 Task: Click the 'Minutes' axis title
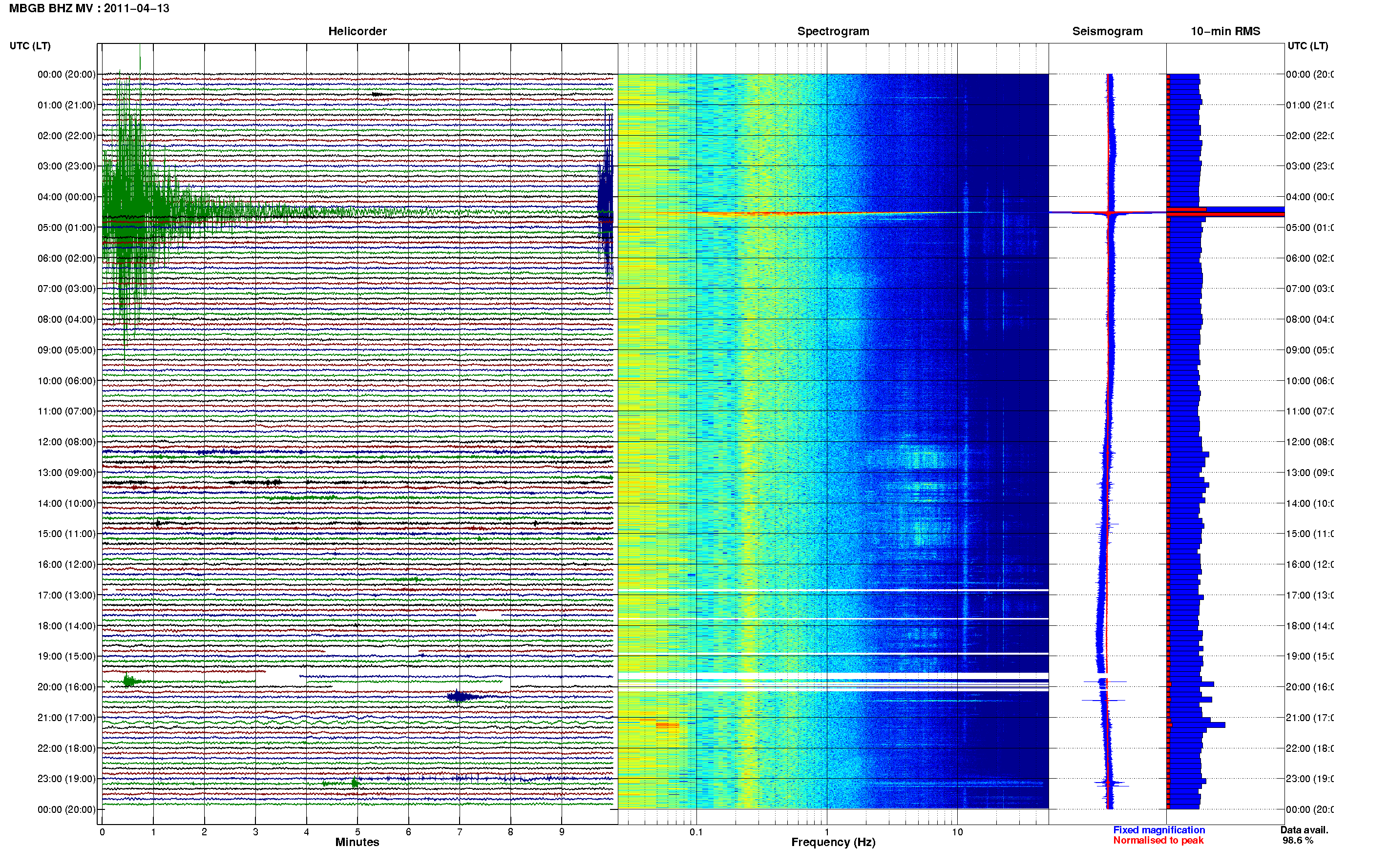coord(357,842)
